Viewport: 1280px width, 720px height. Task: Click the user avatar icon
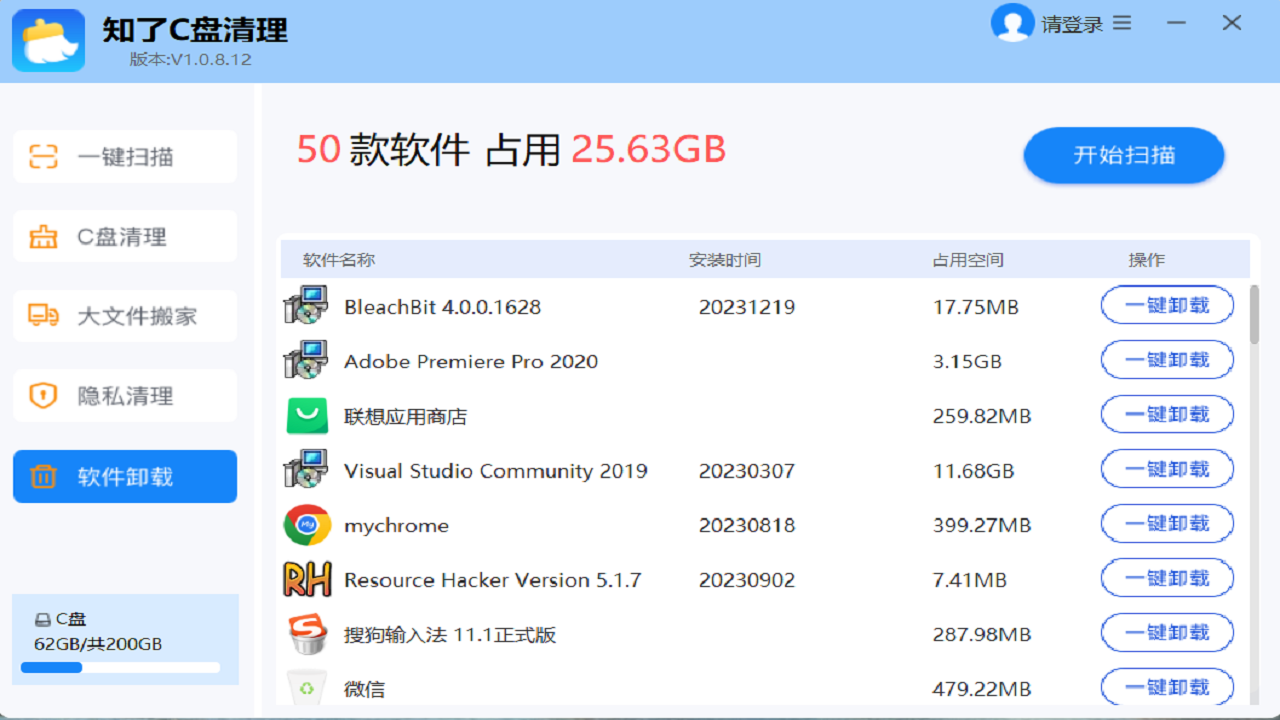(1012, 22)
